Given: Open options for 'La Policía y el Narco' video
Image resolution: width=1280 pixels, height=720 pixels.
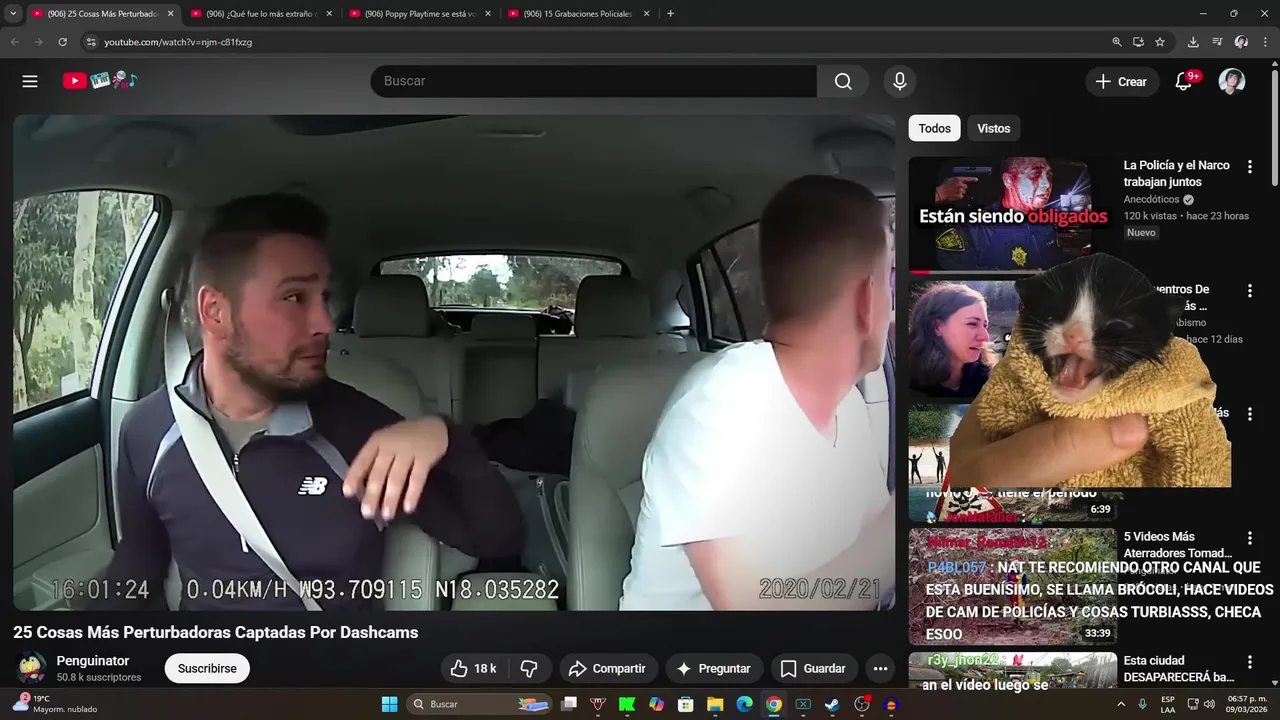Looking at the screenshot, I should pyautogui.click(x=1249, y=167).
